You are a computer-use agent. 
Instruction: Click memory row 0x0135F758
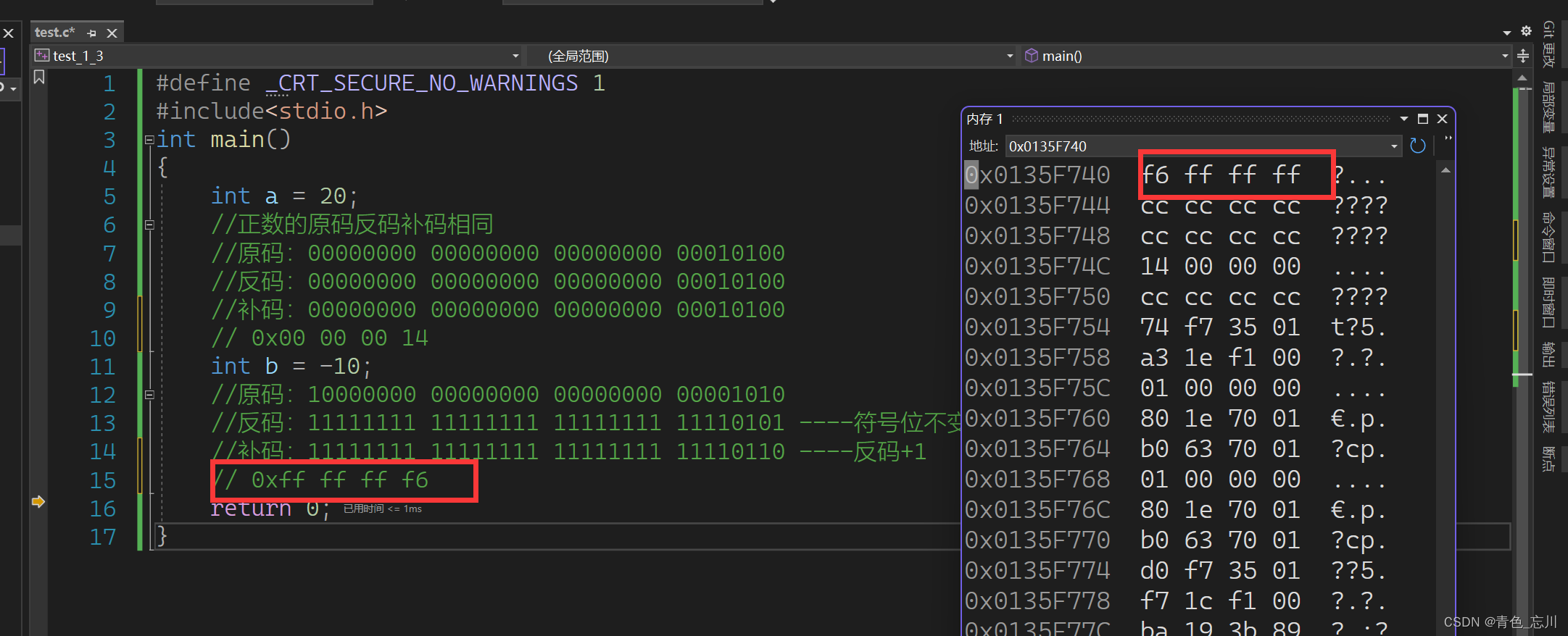pyautogui.click(x=1176, y=358)
